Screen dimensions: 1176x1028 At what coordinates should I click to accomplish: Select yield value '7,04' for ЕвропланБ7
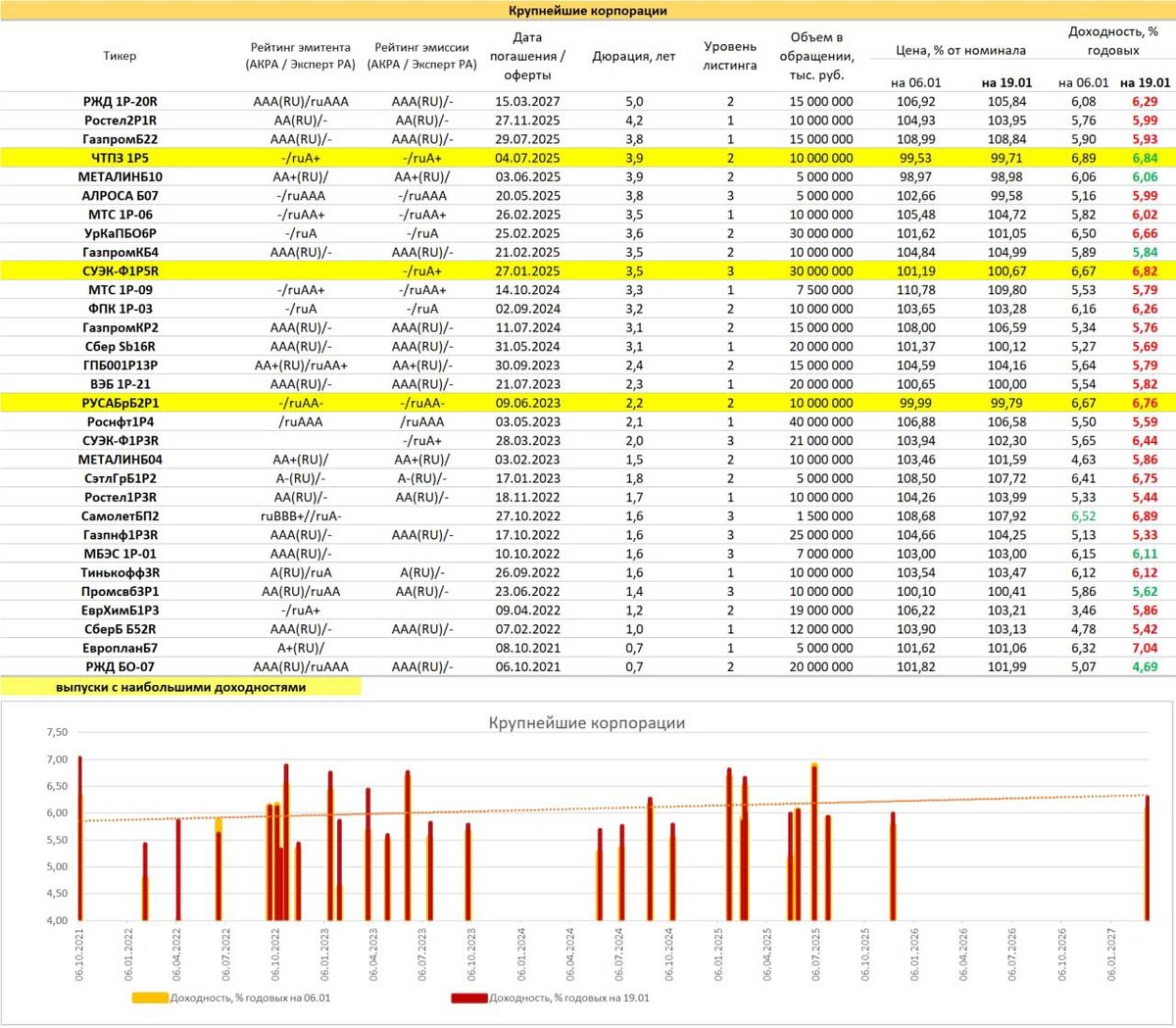(x=1144, y=648)
